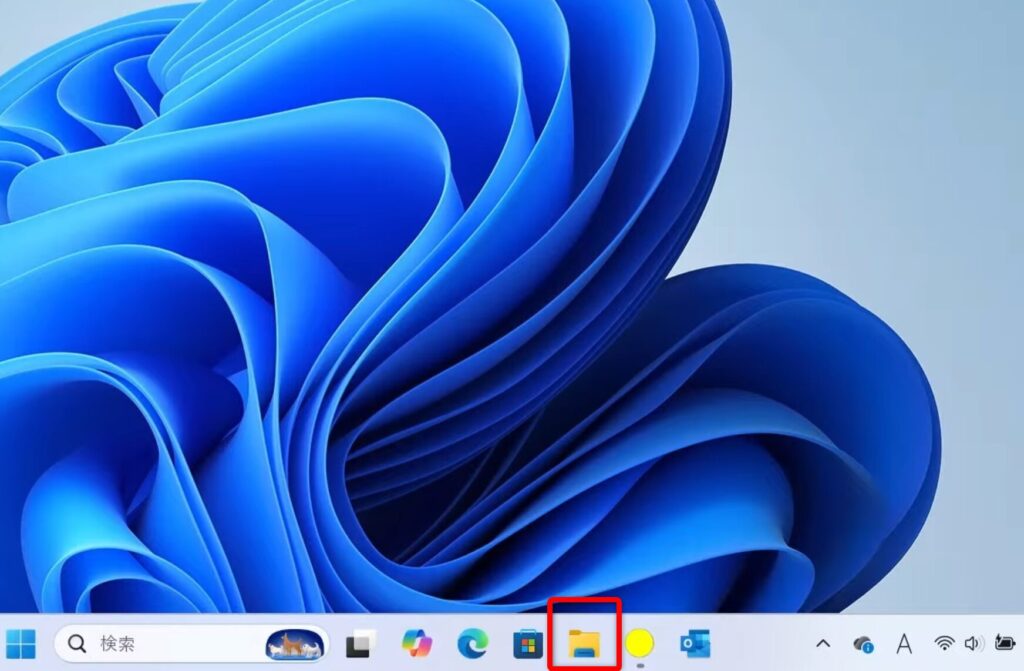Click the magnifying glass search icon
The height and width of the screenshot is (671, 1024).
tap(77, 643)
